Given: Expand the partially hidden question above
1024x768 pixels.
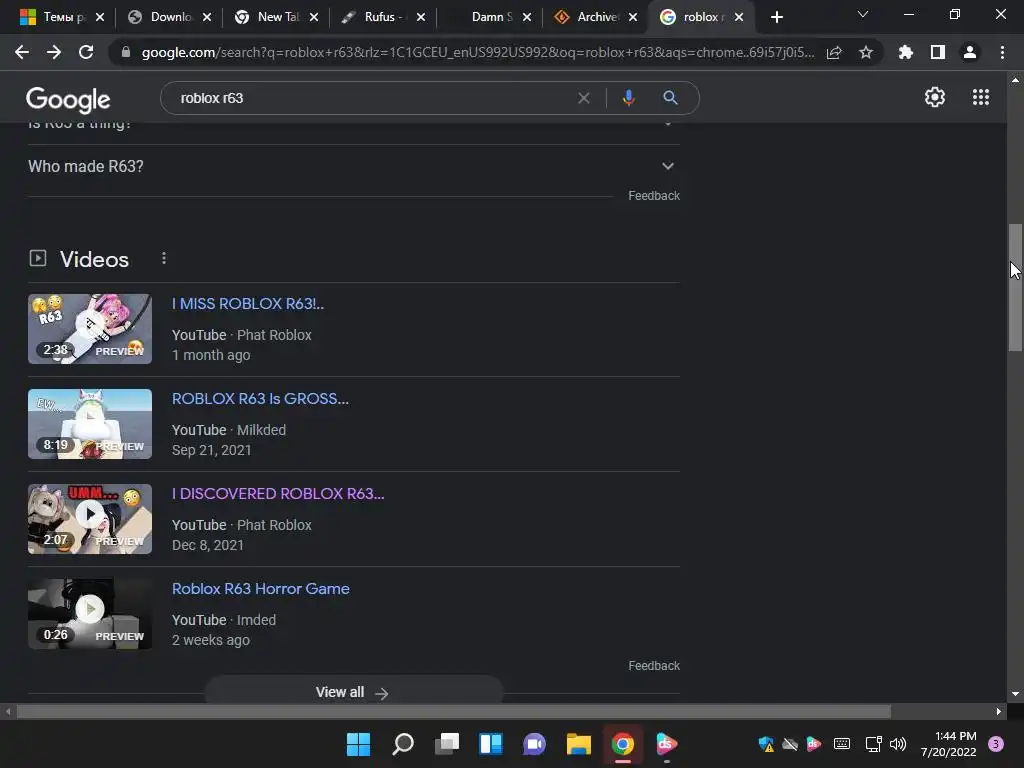Looking at the screenshot, I should (x=353, y=128).
